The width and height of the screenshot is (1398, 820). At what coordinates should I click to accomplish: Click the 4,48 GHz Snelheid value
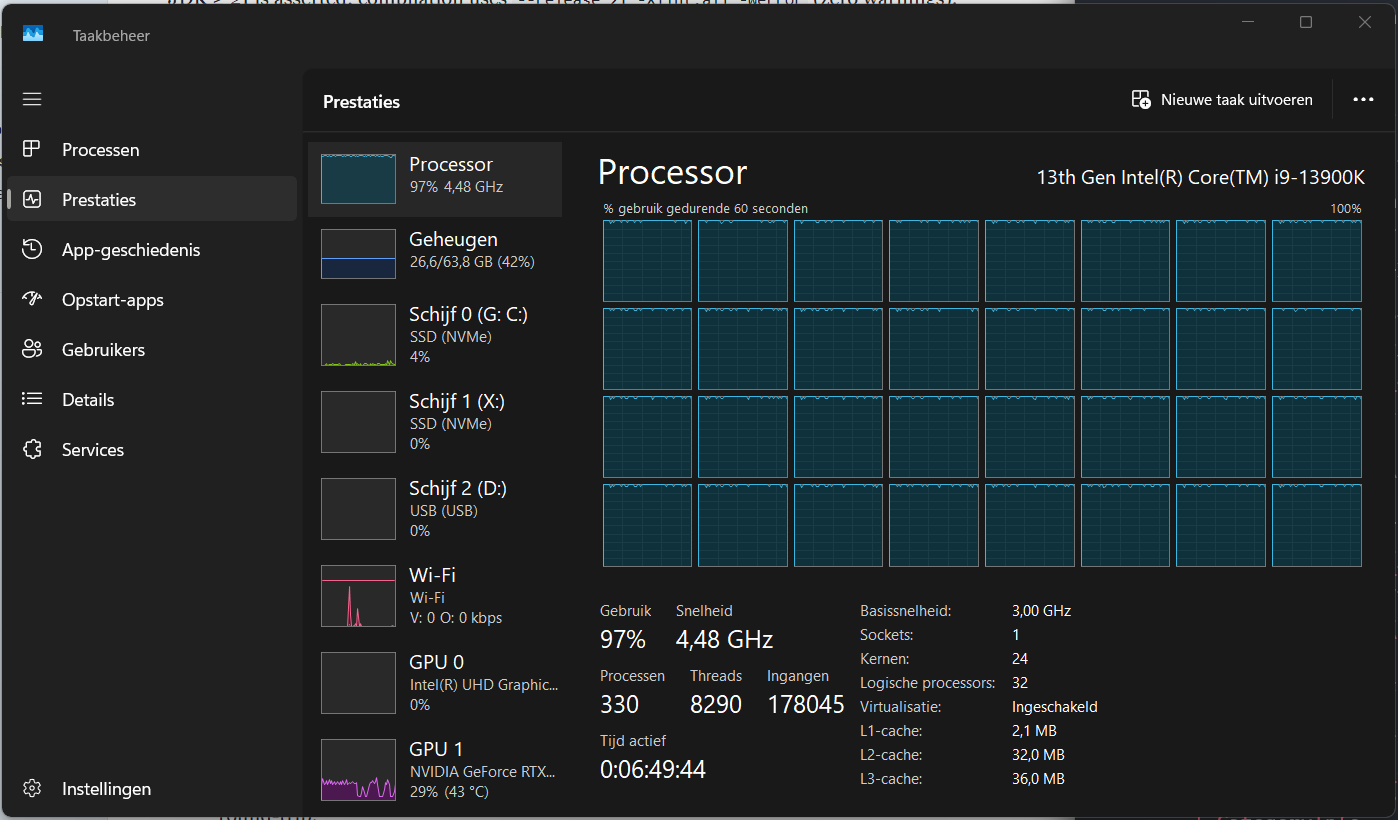point(725,640)
